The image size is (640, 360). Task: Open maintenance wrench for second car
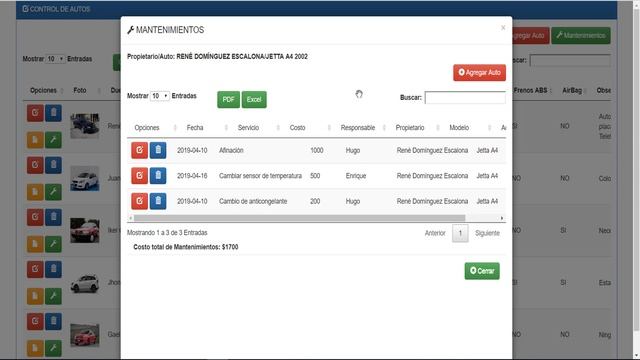pos(53,192)
